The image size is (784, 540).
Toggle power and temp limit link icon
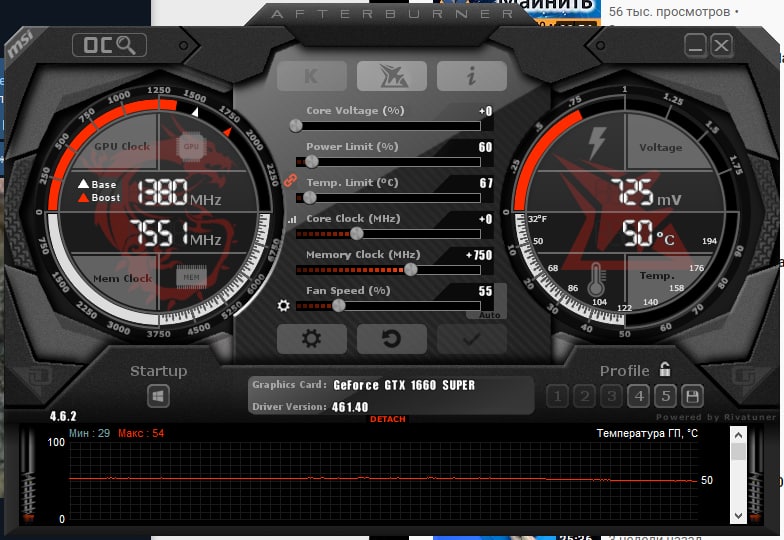pyautogui.click(x=290, y=180)
